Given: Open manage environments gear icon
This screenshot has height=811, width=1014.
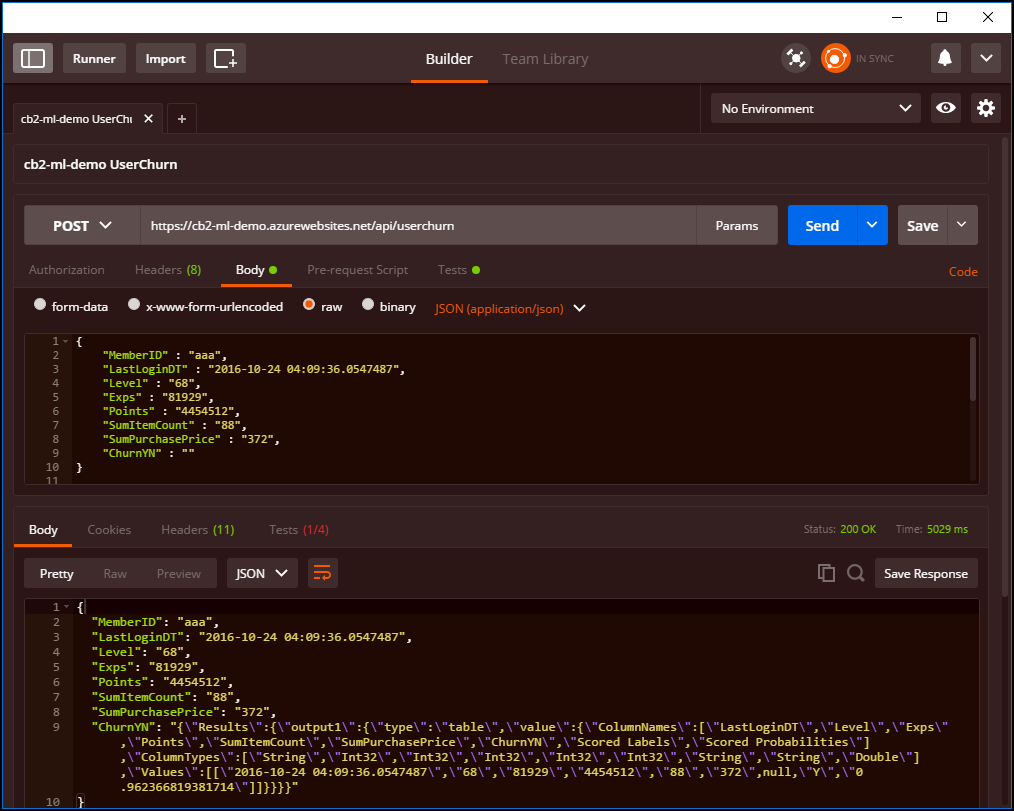Looking at the screenshot, I should (x=986, y=108).
